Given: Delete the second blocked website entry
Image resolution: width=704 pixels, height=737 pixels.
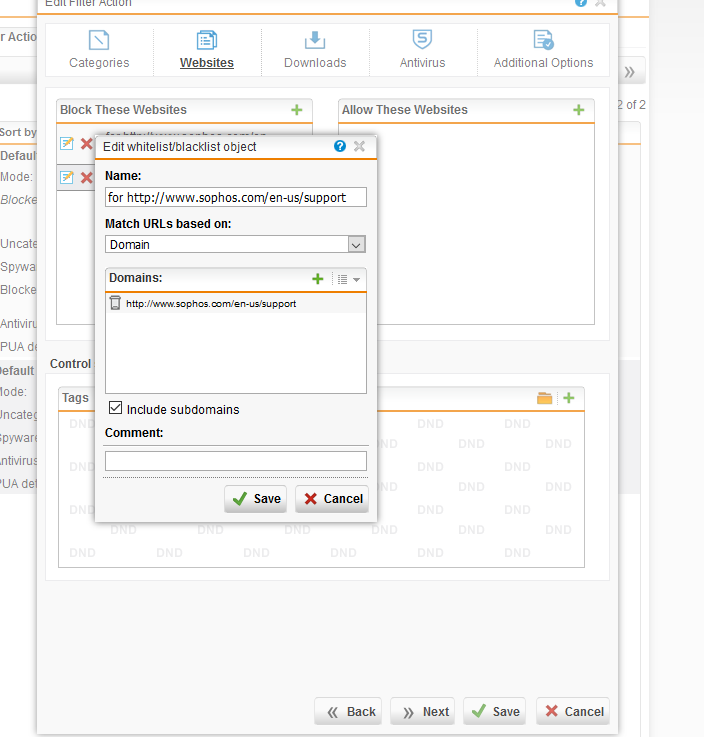Looking at the screenshot, I should [x=86, y=178].
